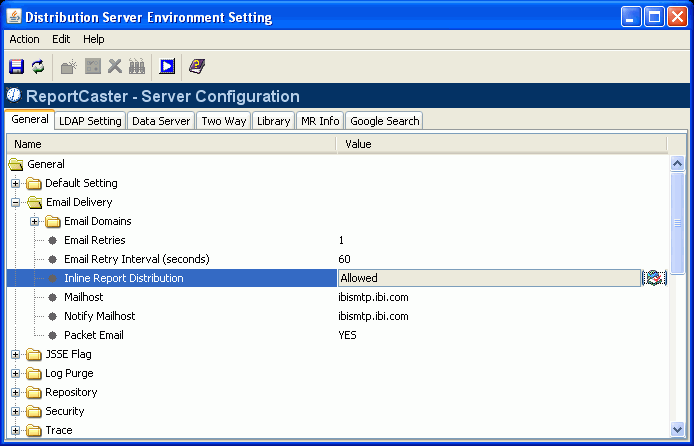
Task: Click the Help book toolbar icon
Action: pos(197,67)
